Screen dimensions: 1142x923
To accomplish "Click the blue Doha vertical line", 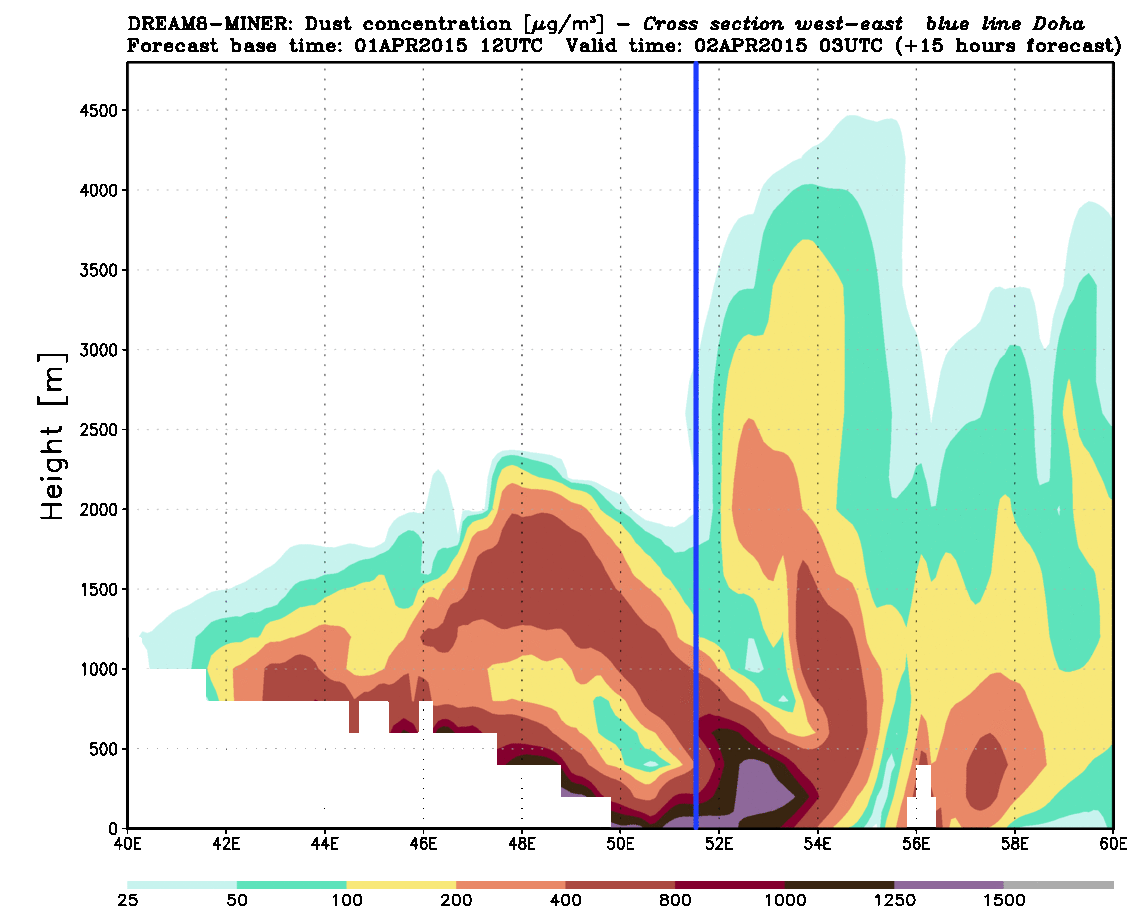I will [696, 445].
